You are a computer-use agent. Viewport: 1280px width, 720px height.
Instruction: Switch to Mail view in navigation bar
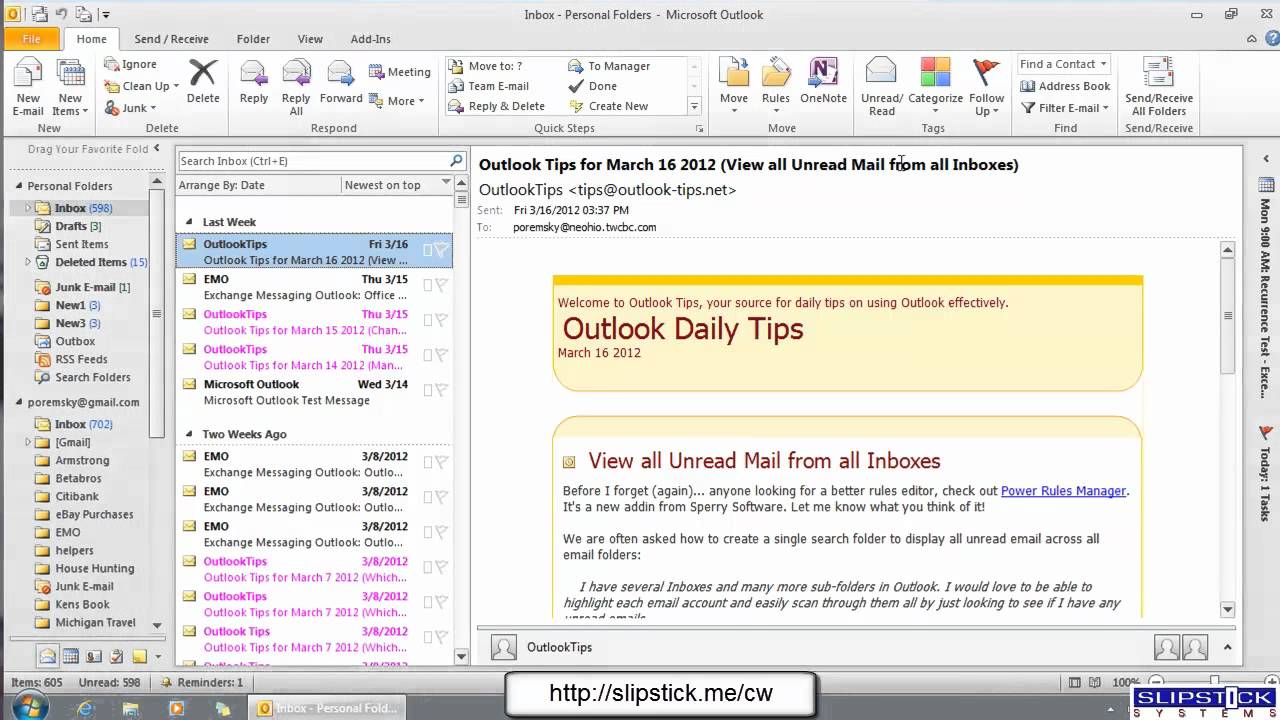coord(48,656)
